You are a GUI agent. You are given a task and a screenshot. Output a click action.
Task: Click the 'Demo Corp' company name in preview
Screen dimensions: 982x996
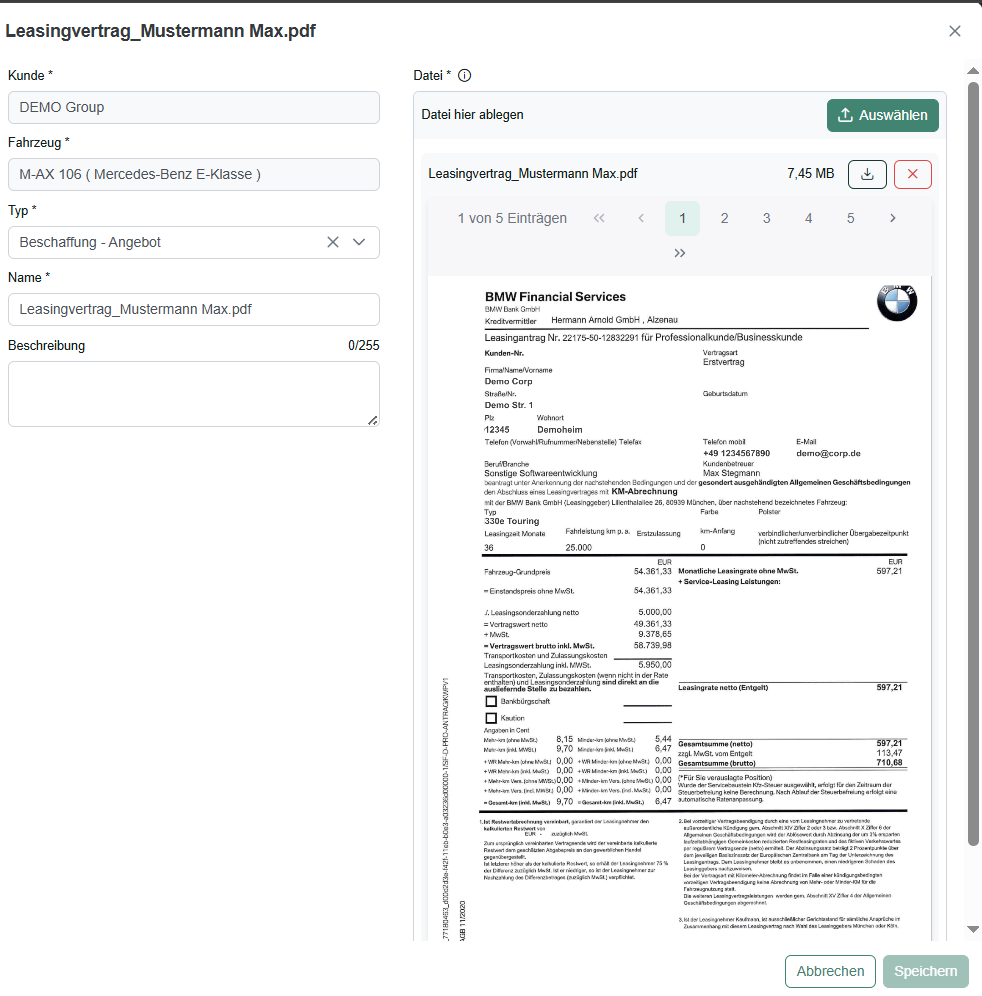[x=508, y=381]
